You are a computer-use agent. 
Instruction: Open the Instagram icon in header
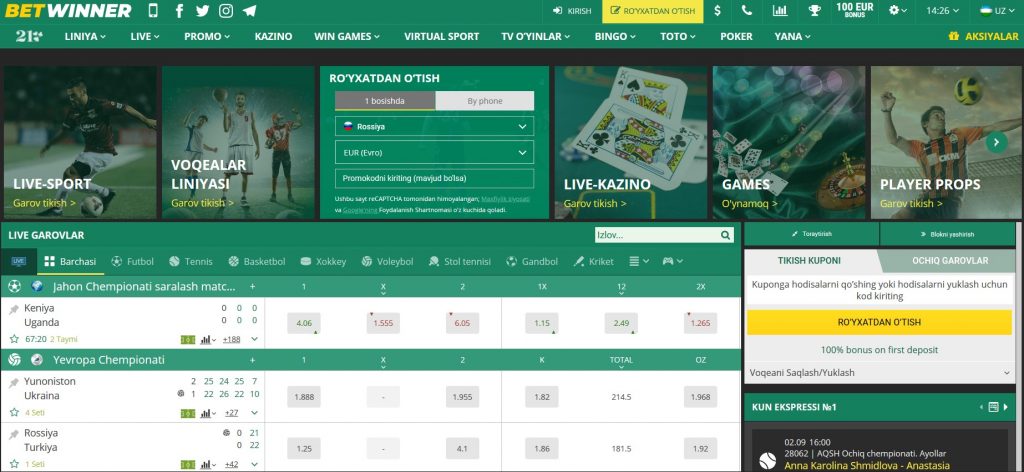pos(226,10)
